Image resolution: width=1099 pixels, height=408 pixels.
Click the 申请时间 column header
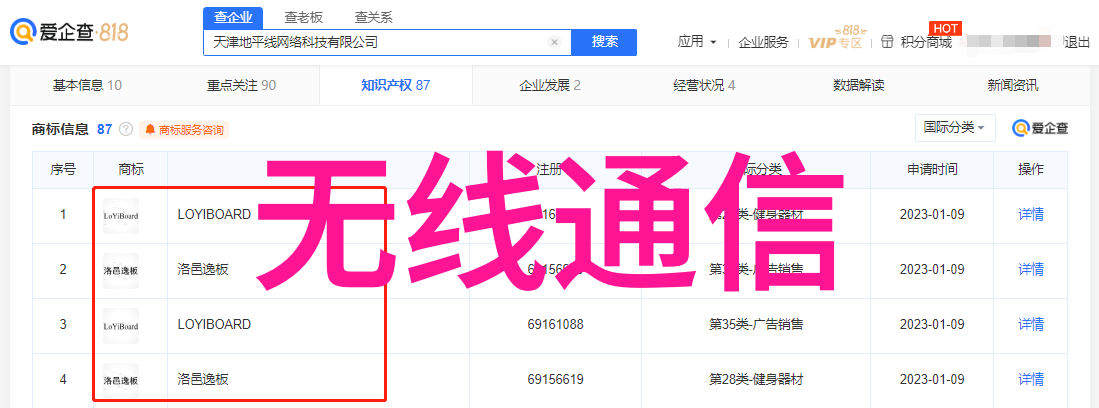(932, 169)
